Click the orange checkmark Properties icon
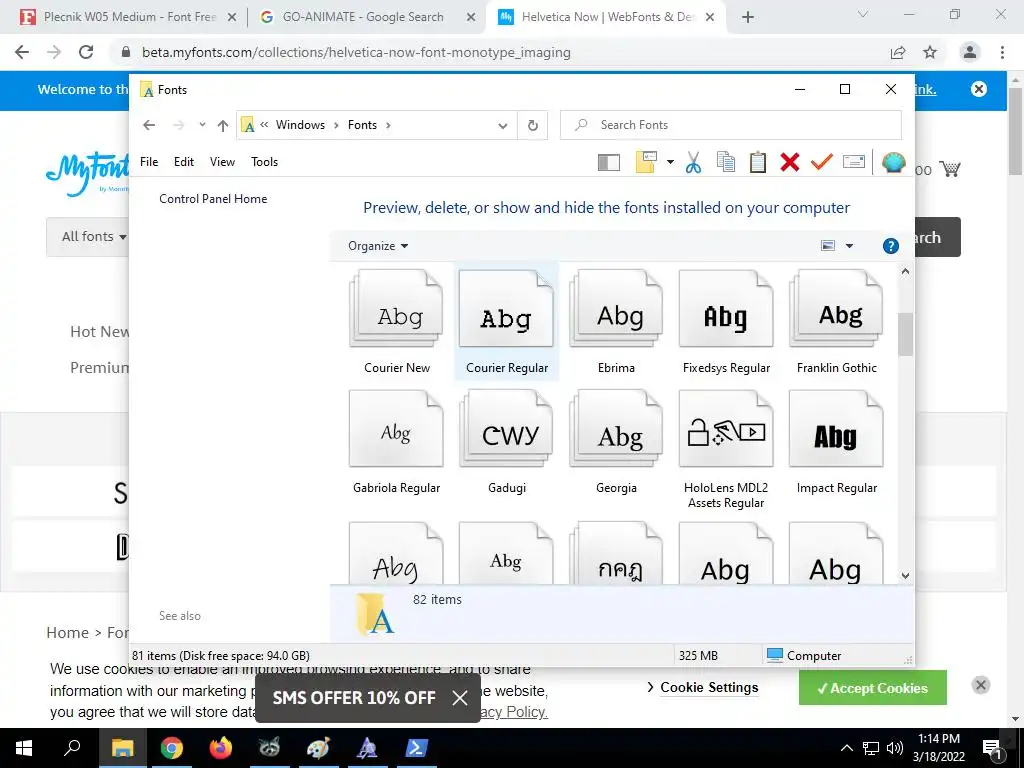The image size is (1024, 768). pos(822,161)
